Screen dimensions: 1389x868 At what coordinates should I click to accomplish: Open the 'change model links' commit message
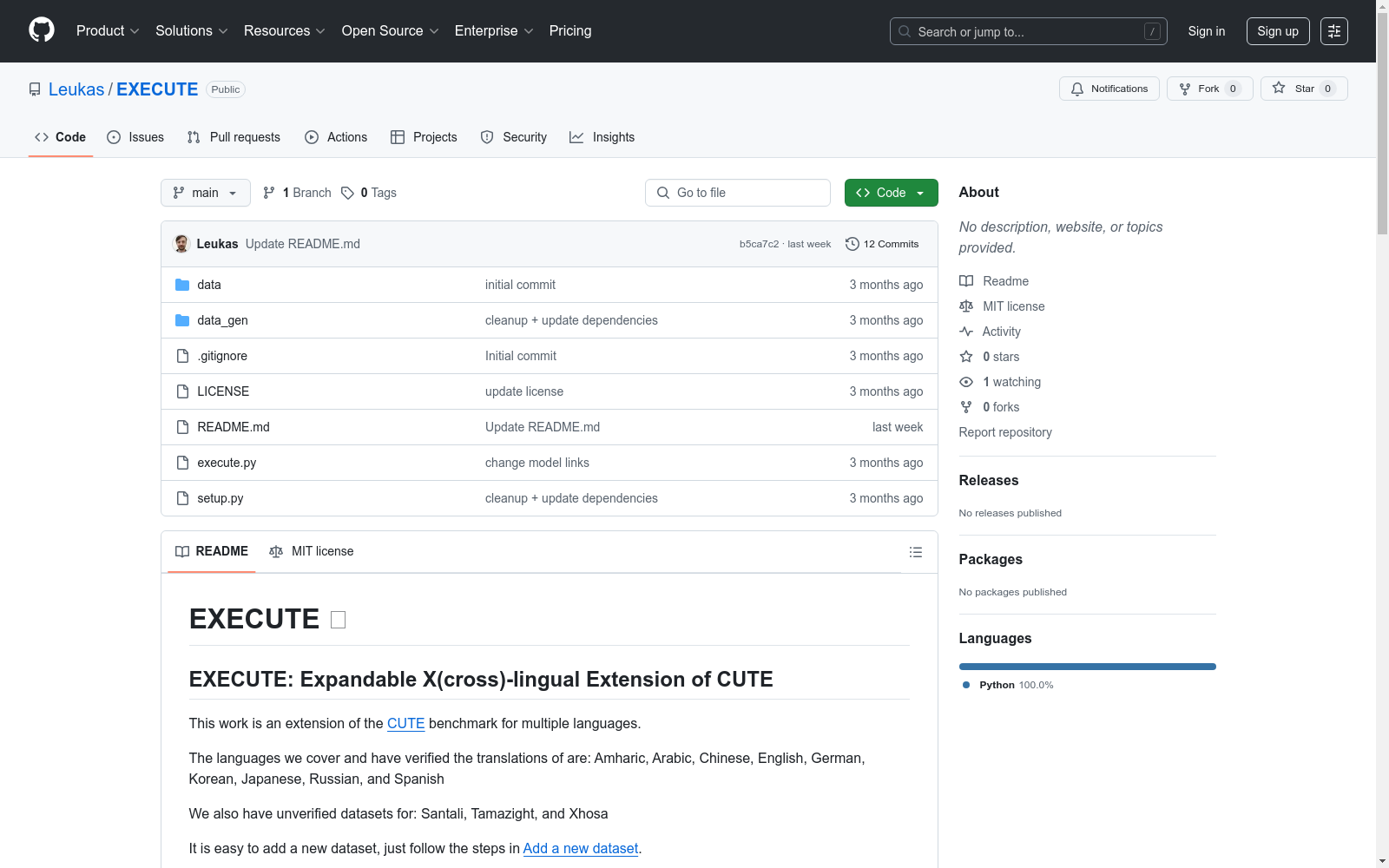(537, 463)
